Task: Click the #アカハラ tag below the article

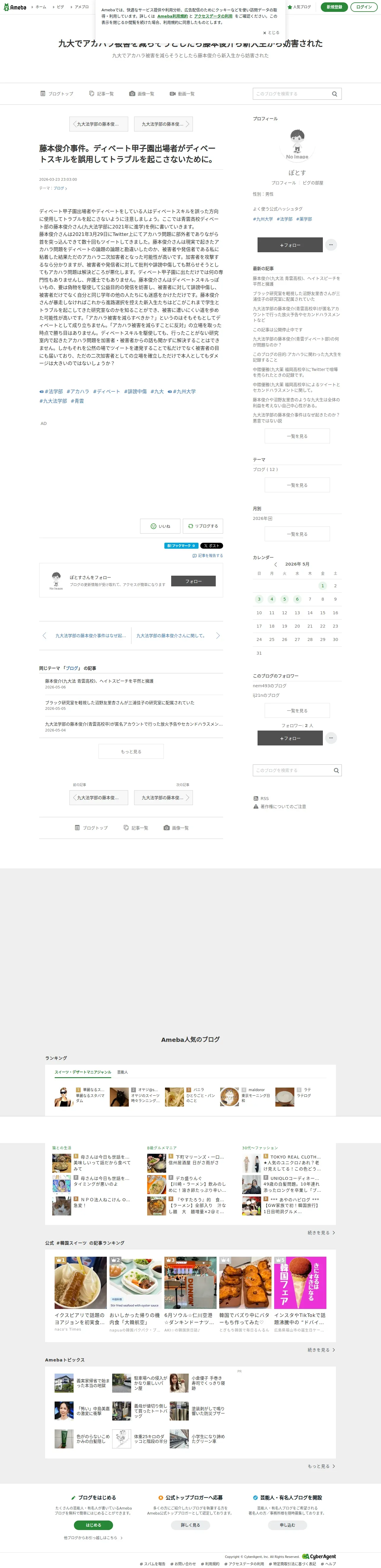Action: [x=78, y=392]
